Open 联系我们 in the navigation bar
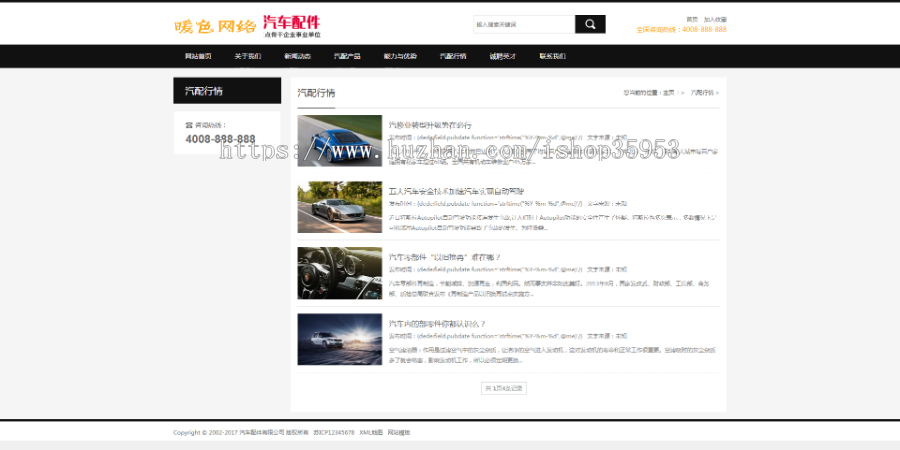 pyautogui.click(x=553, y=57)
